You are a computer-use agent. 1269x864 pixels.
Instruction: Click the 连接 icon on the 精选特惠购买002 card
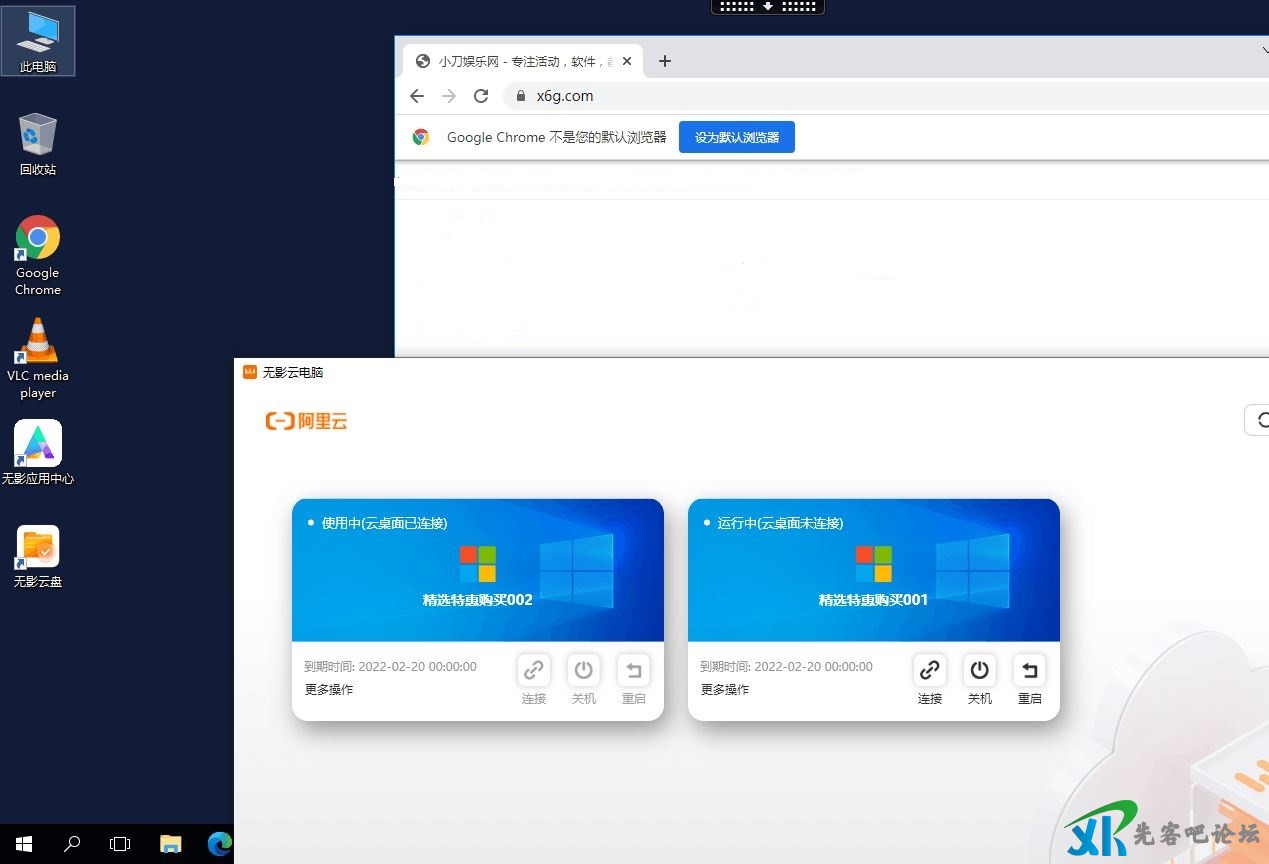533,670
